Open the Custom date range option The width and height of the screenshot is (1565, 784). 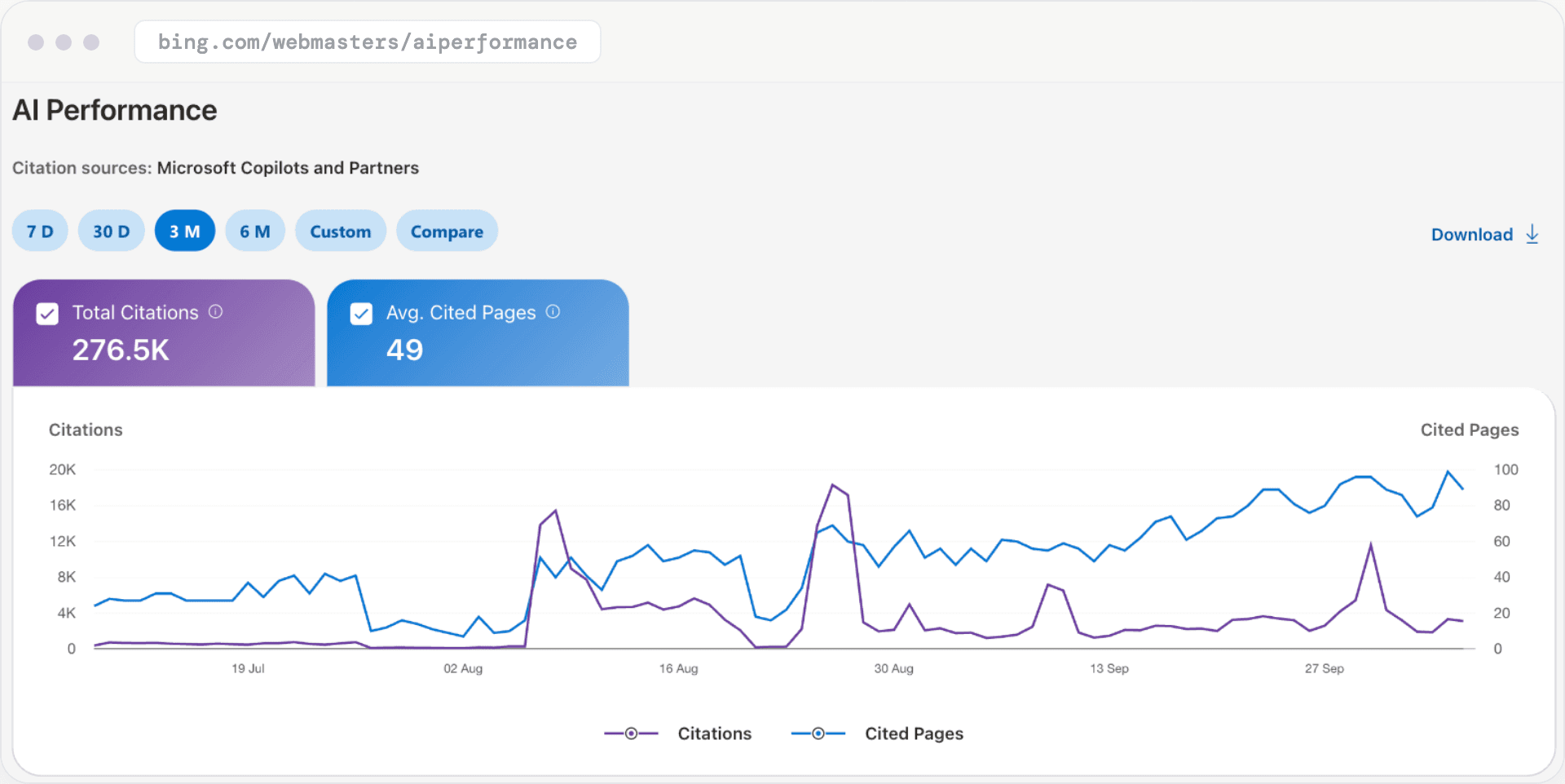click(341, 231)
